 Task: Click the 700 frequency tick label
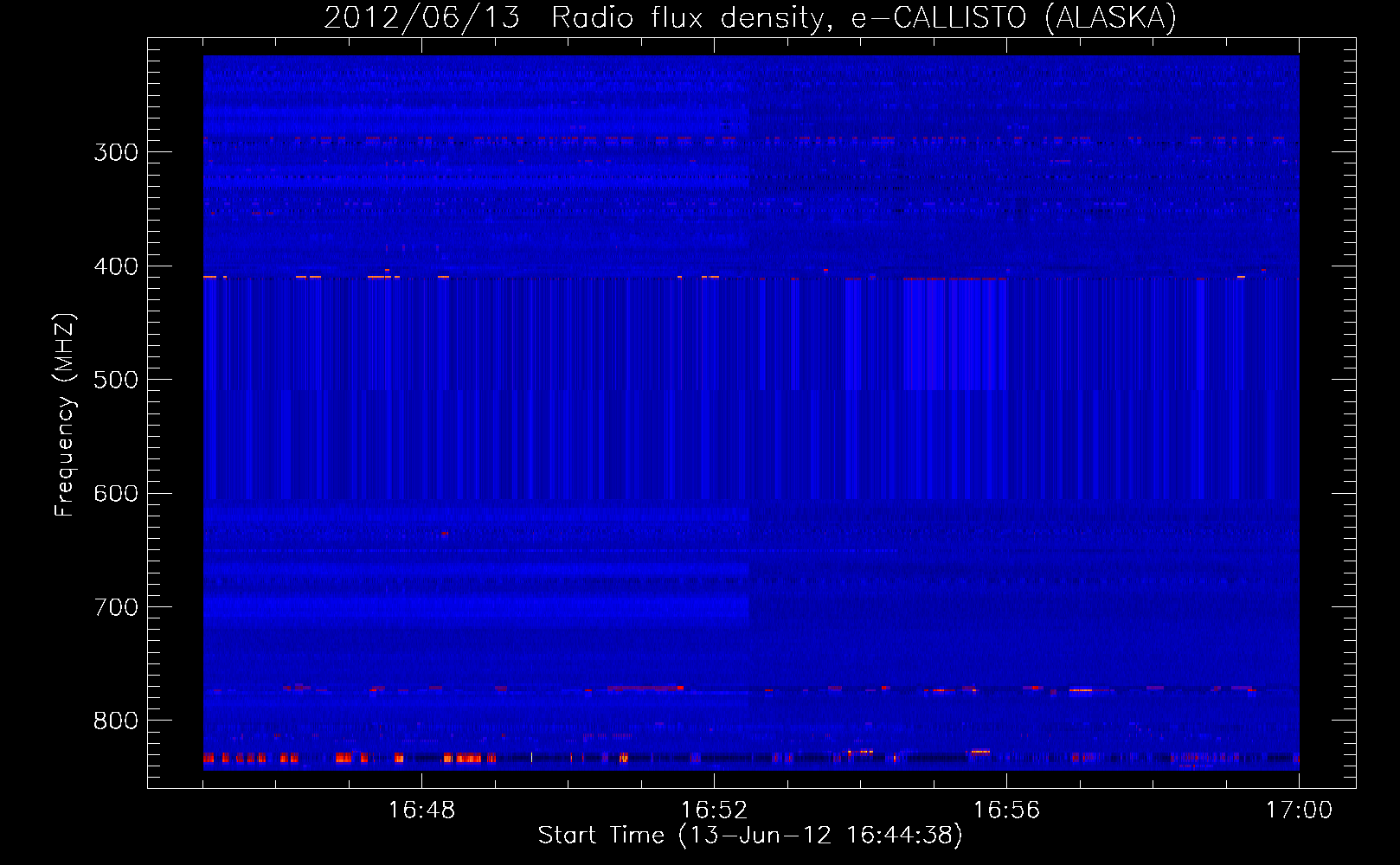(x=116, y=607)
